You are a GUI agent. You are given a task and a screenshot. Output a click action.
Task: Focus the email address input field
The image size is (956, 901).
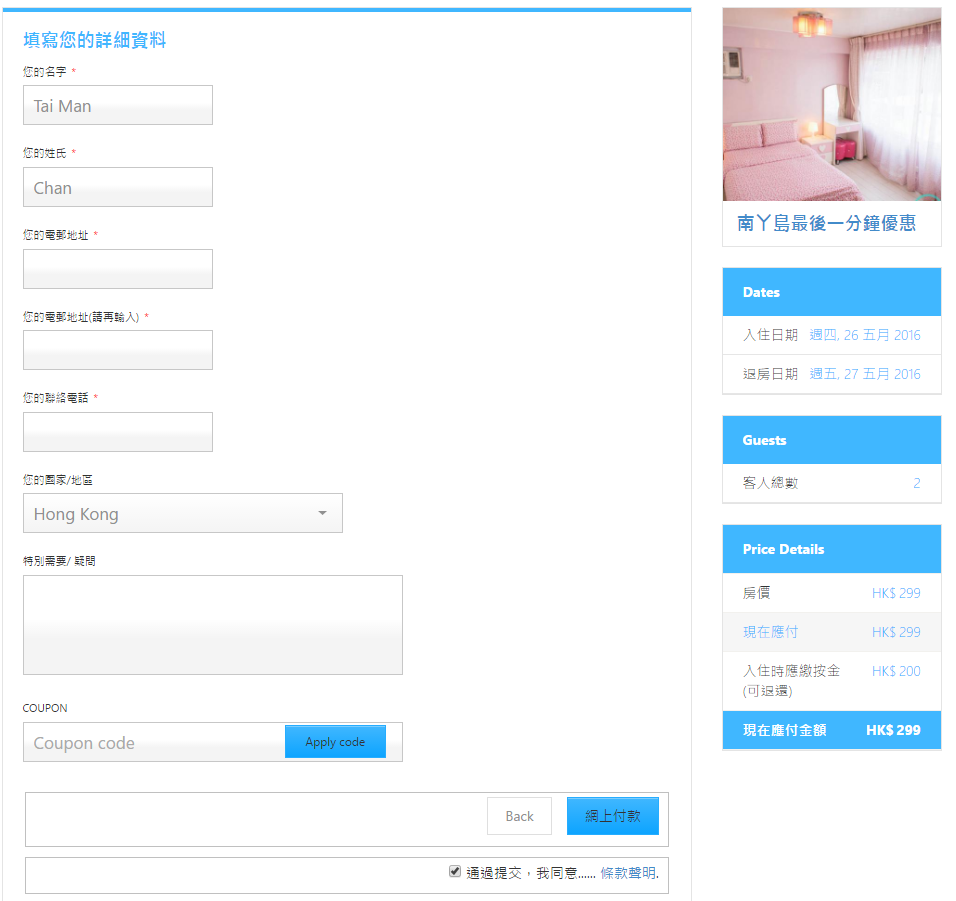[117, 269]
